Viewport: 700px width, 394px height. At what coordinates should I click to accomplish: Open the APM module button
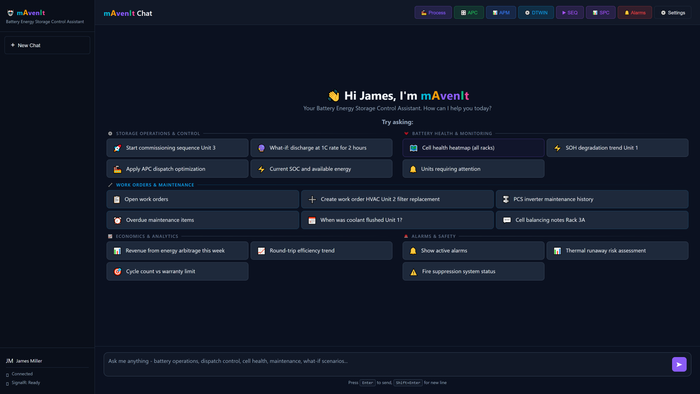tap(501, 12)
